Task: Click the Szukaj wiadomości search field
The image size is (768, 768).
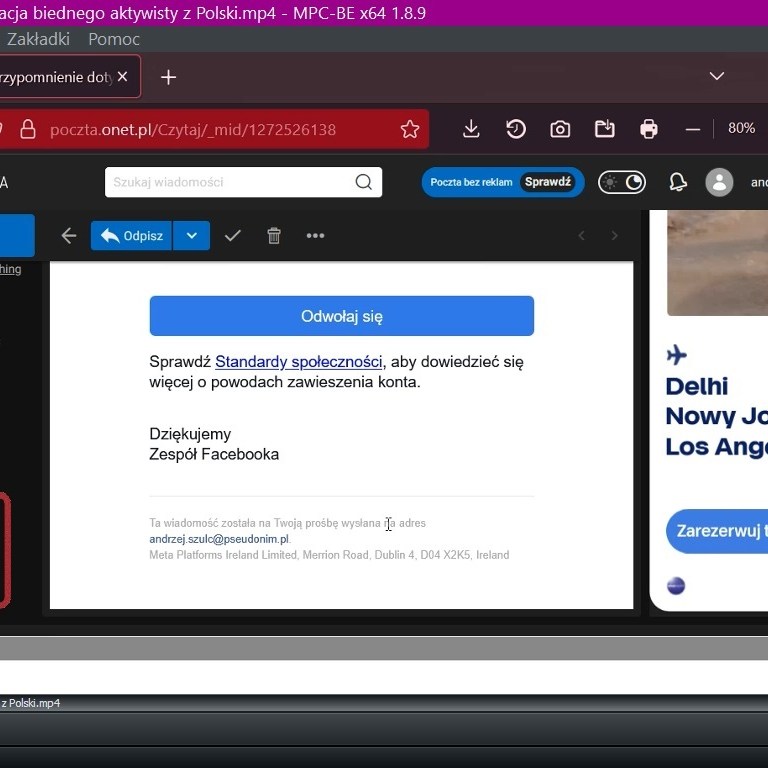Action: pos(230,182)
